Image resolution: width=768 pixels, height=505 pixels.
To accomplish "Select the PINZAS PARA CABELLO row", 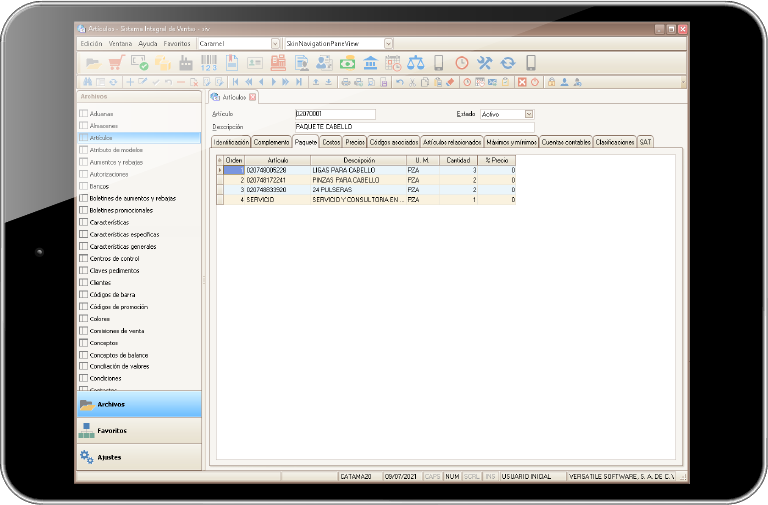I will pos(366,180).
